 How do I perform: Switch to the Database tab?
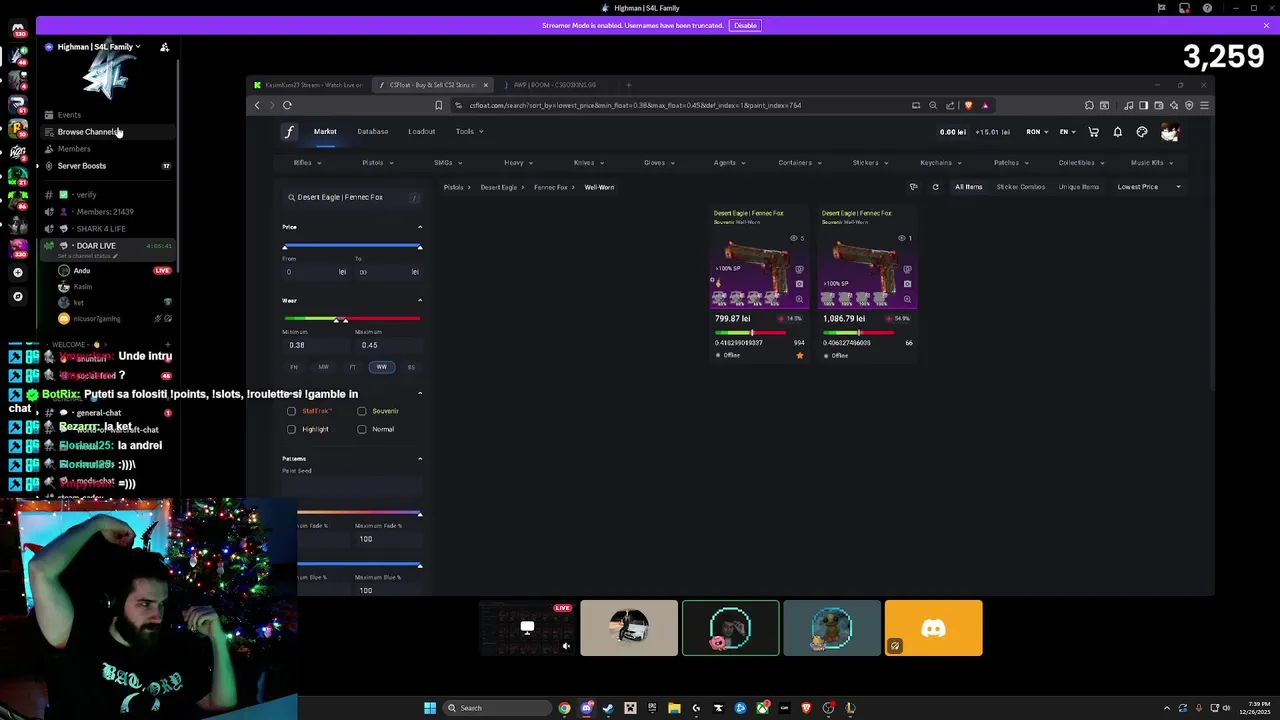373,132
